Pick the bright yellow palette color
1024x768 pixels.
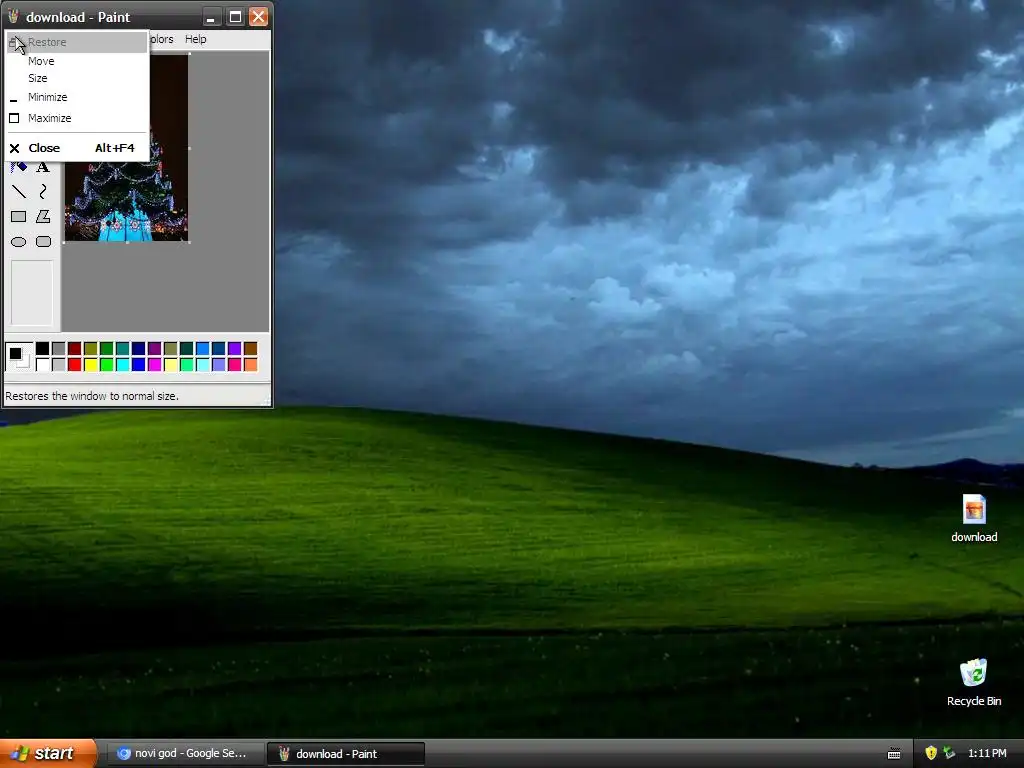coord(91,364)
